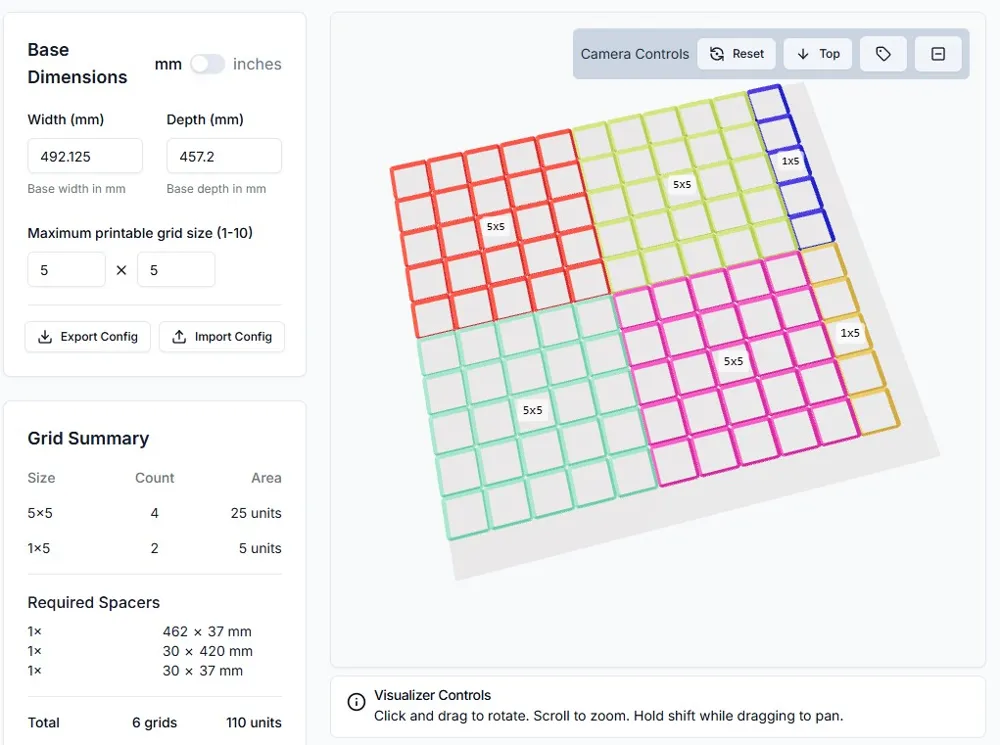Click the 1x5 label on the blue grid
Viewport: 1000px width, 745px height.
(791, 161)
